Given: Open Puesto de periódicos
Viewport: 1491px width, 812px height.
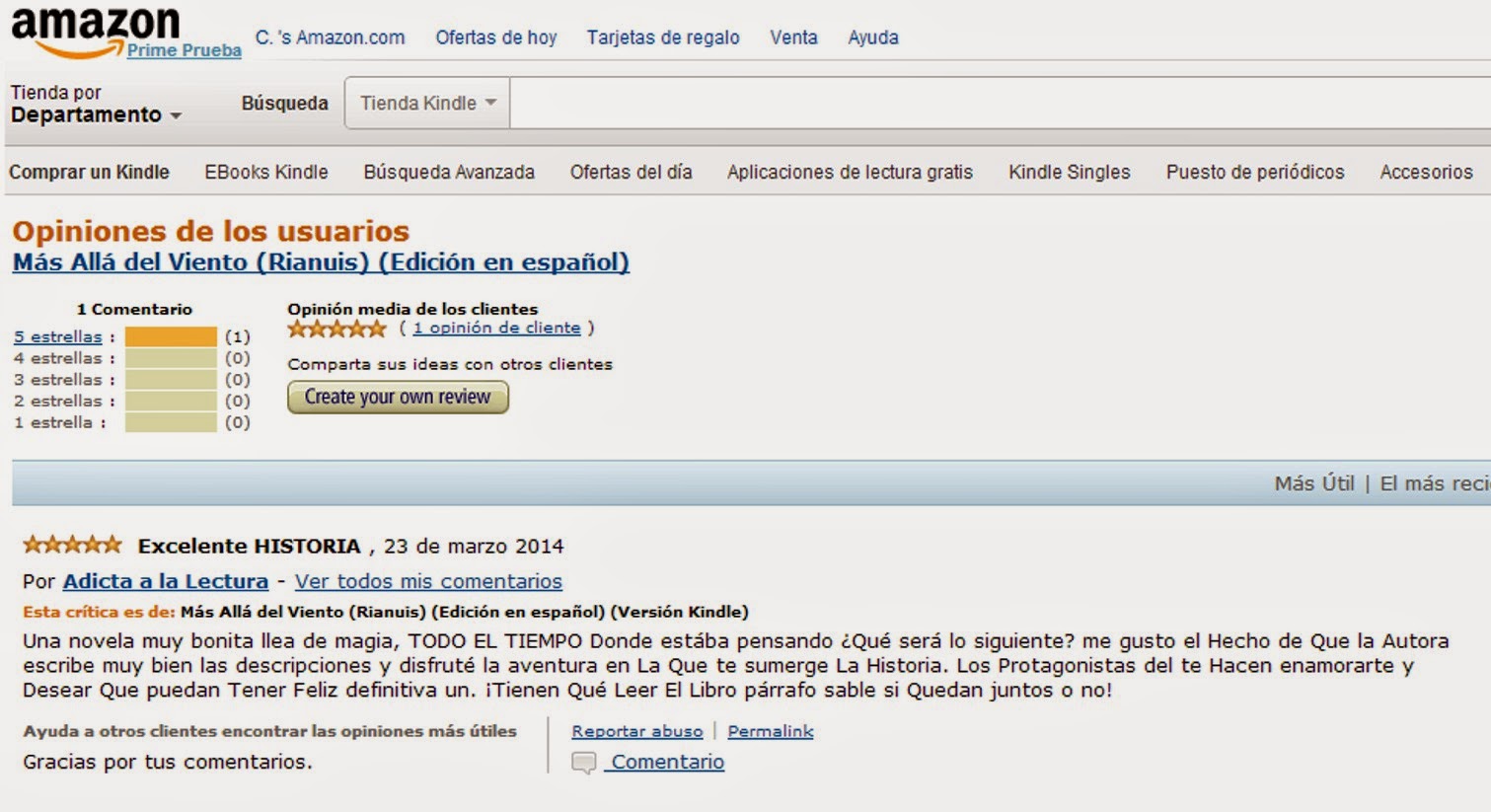Looking at the screenshot, I should pos(1255,172).
